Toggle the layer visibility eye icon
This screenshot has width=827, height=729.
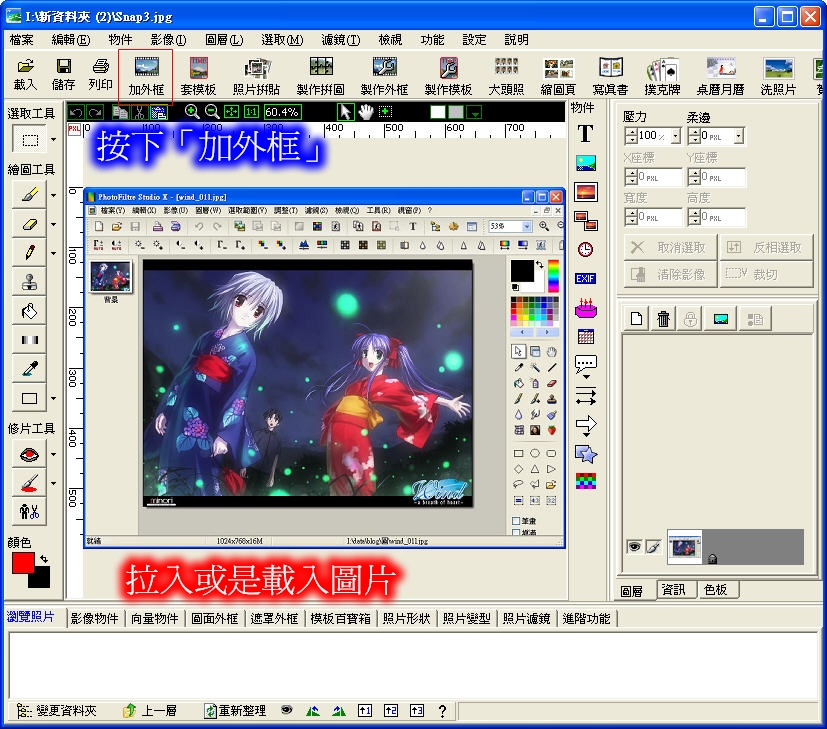point(634,546)
